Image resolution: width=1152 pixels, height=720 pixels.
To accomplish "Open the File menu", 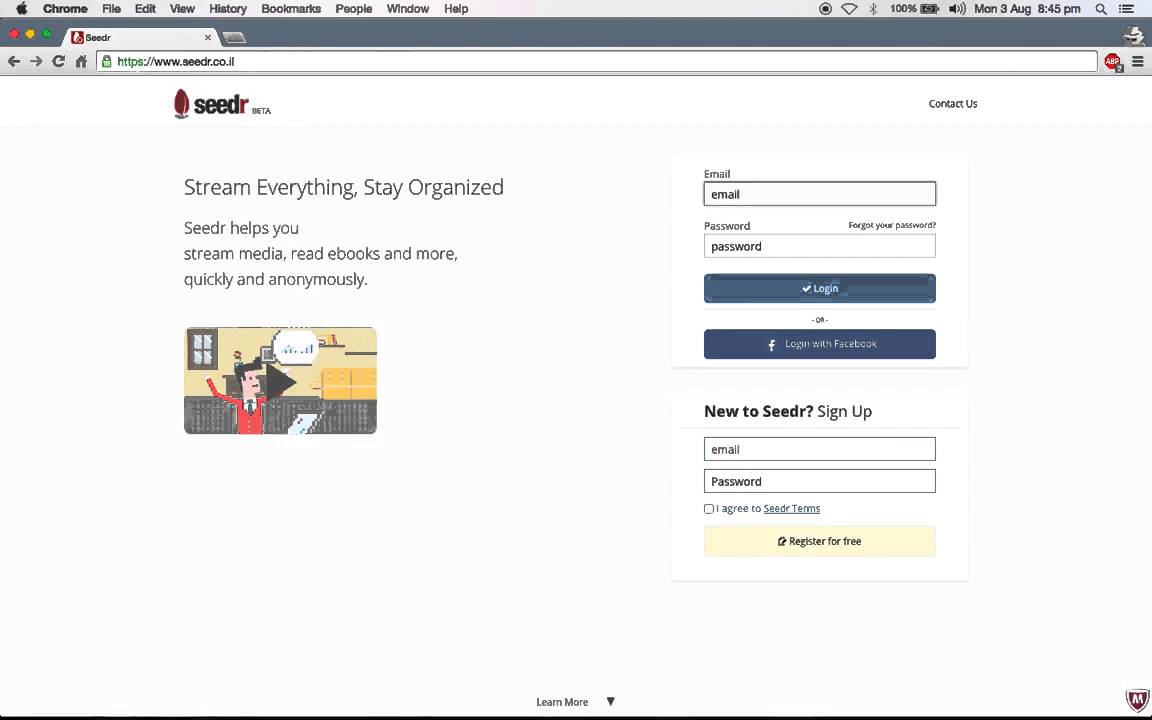I will (112, 9).
